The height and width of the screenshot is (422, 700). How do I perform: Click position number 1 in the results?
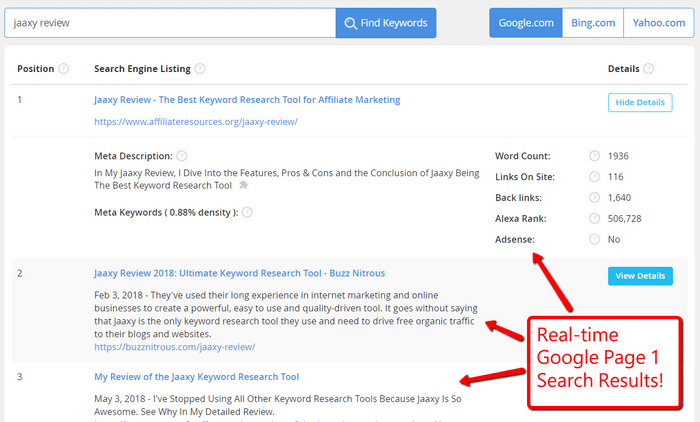point(19,100)
